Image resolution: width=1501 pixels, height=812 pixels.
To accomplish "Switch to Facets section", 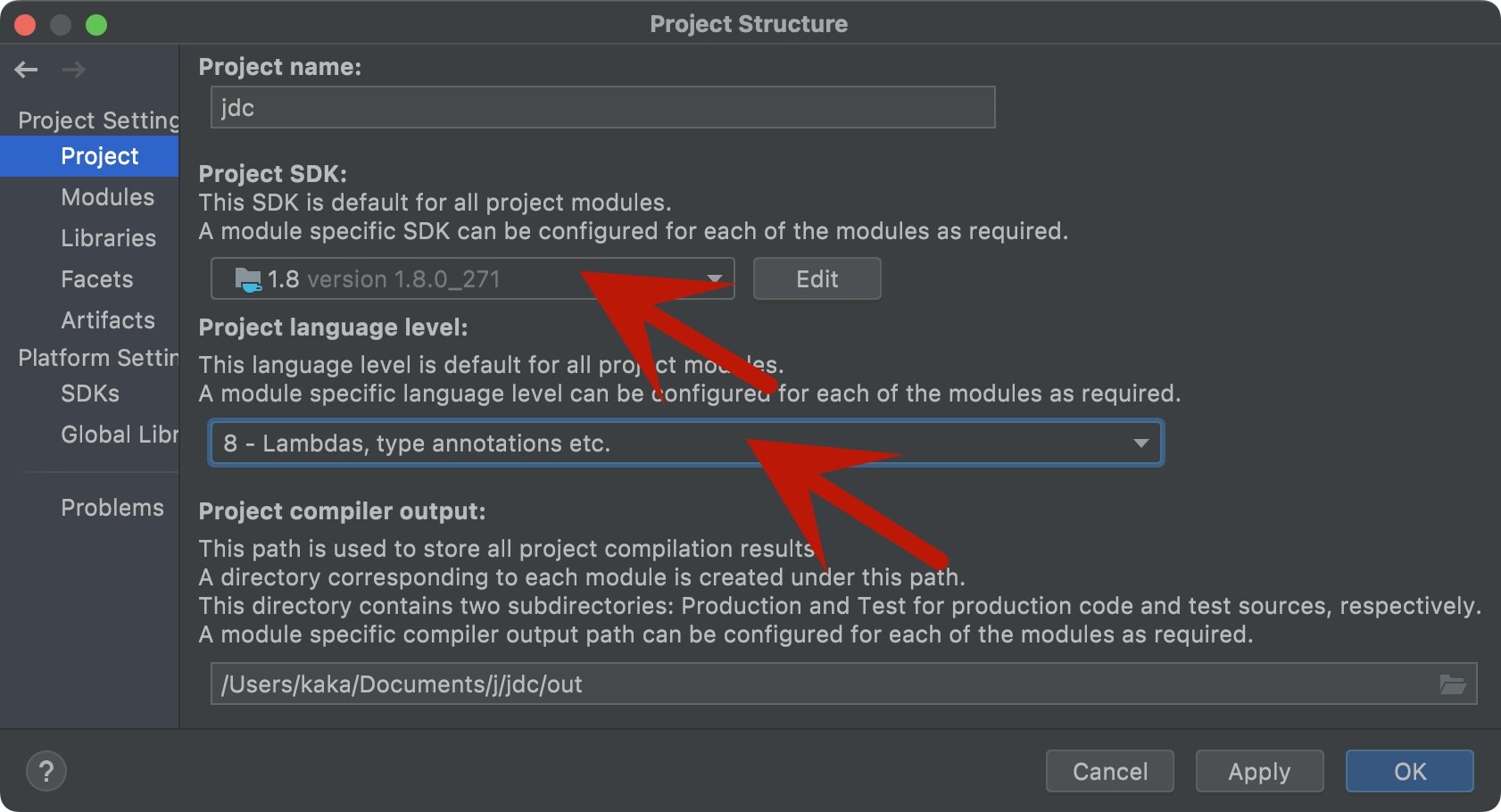I will coord(96,279).
